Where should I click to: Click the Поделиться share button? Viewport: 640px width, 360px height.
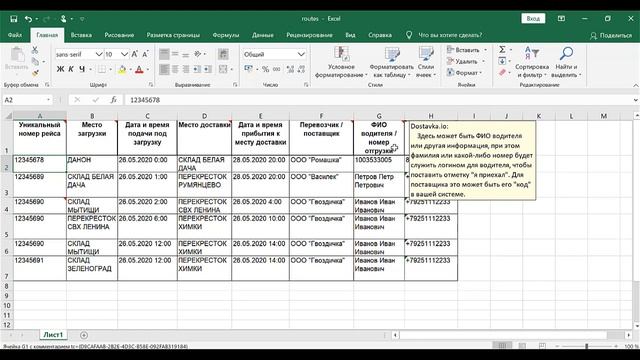click(x=611, y=36)
